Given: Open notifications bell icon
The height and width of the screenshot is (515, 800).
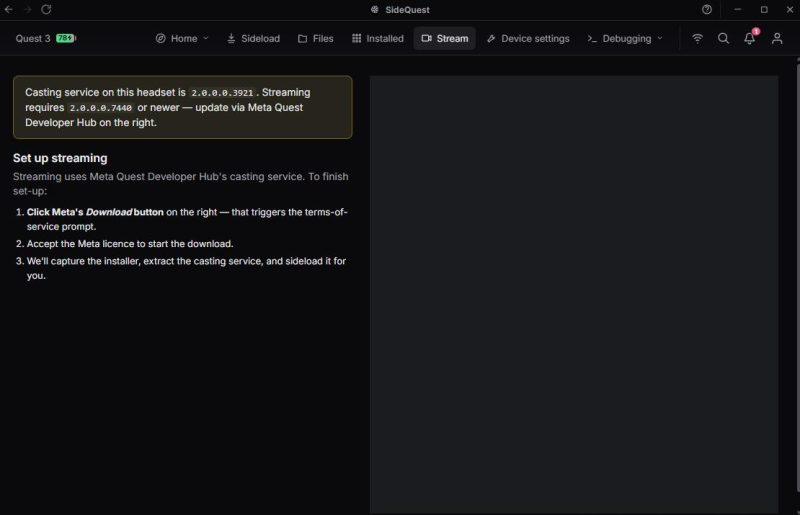Looking at the screenshot, I should [x=749, y=38].
